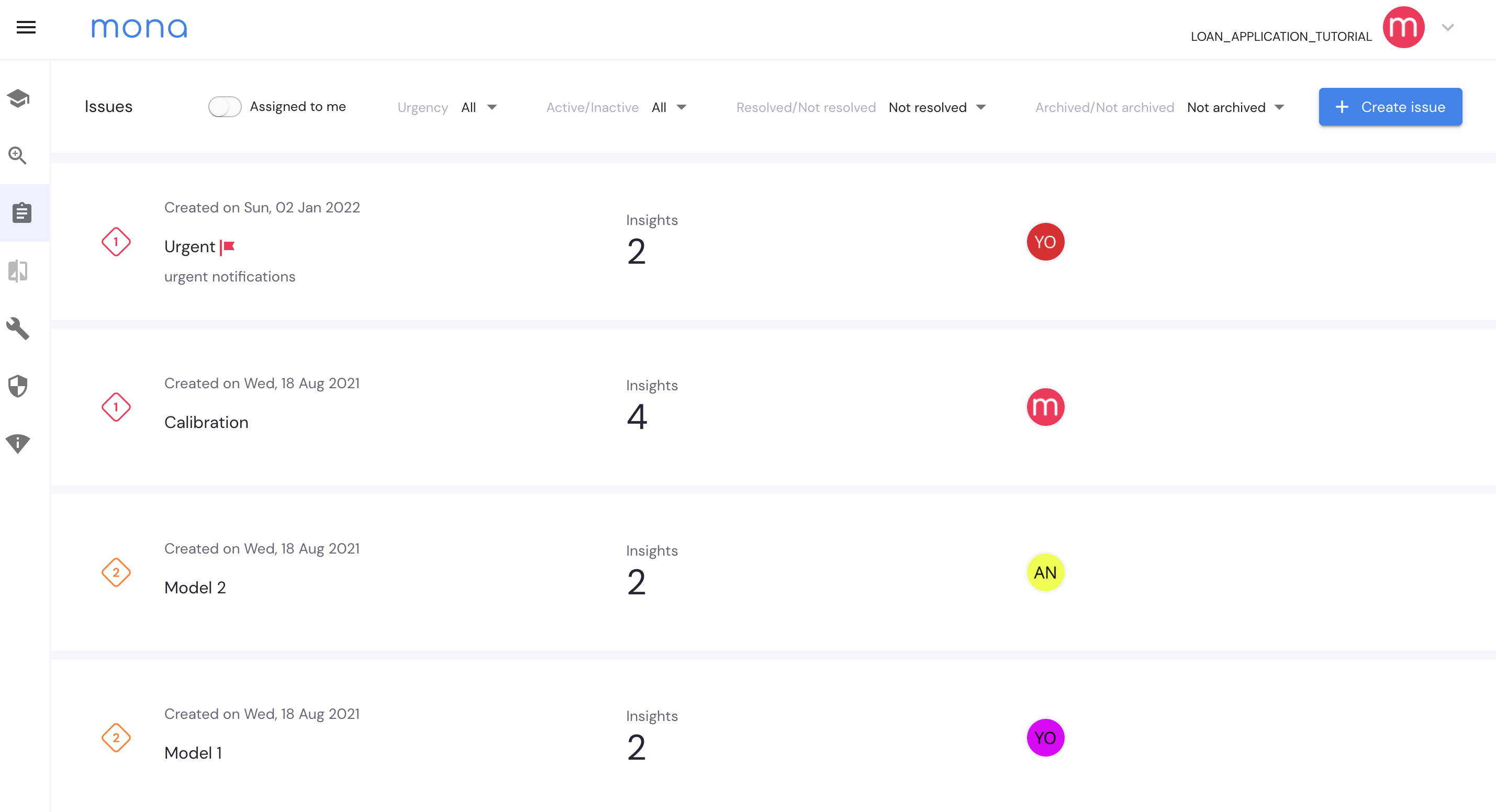Toggle the Assigned to me switch
Screen dimensions: 1496x812
[225, 107]
